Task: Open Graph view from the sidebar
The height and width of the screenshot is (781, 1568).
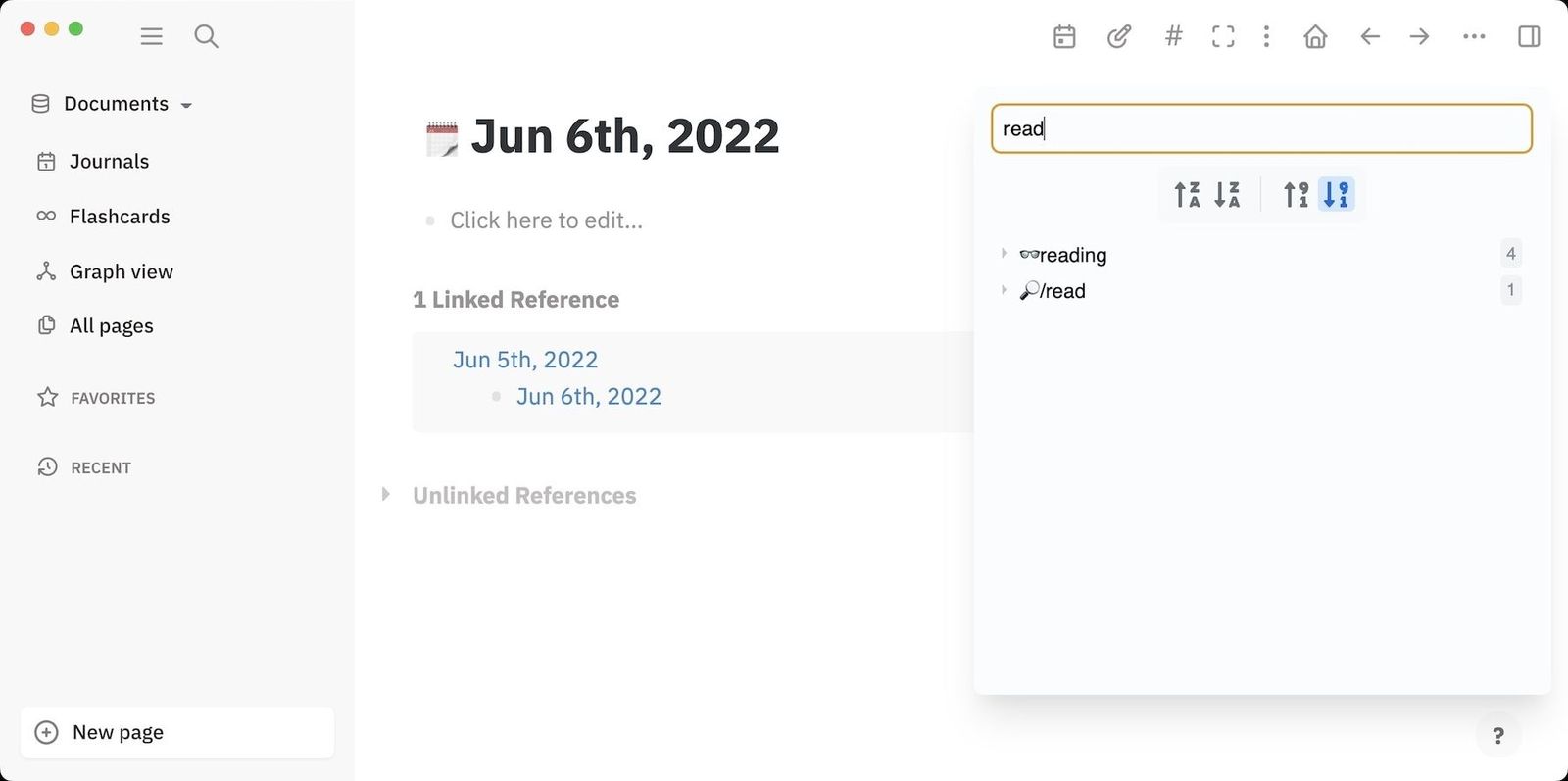Action: click(121, 271)
